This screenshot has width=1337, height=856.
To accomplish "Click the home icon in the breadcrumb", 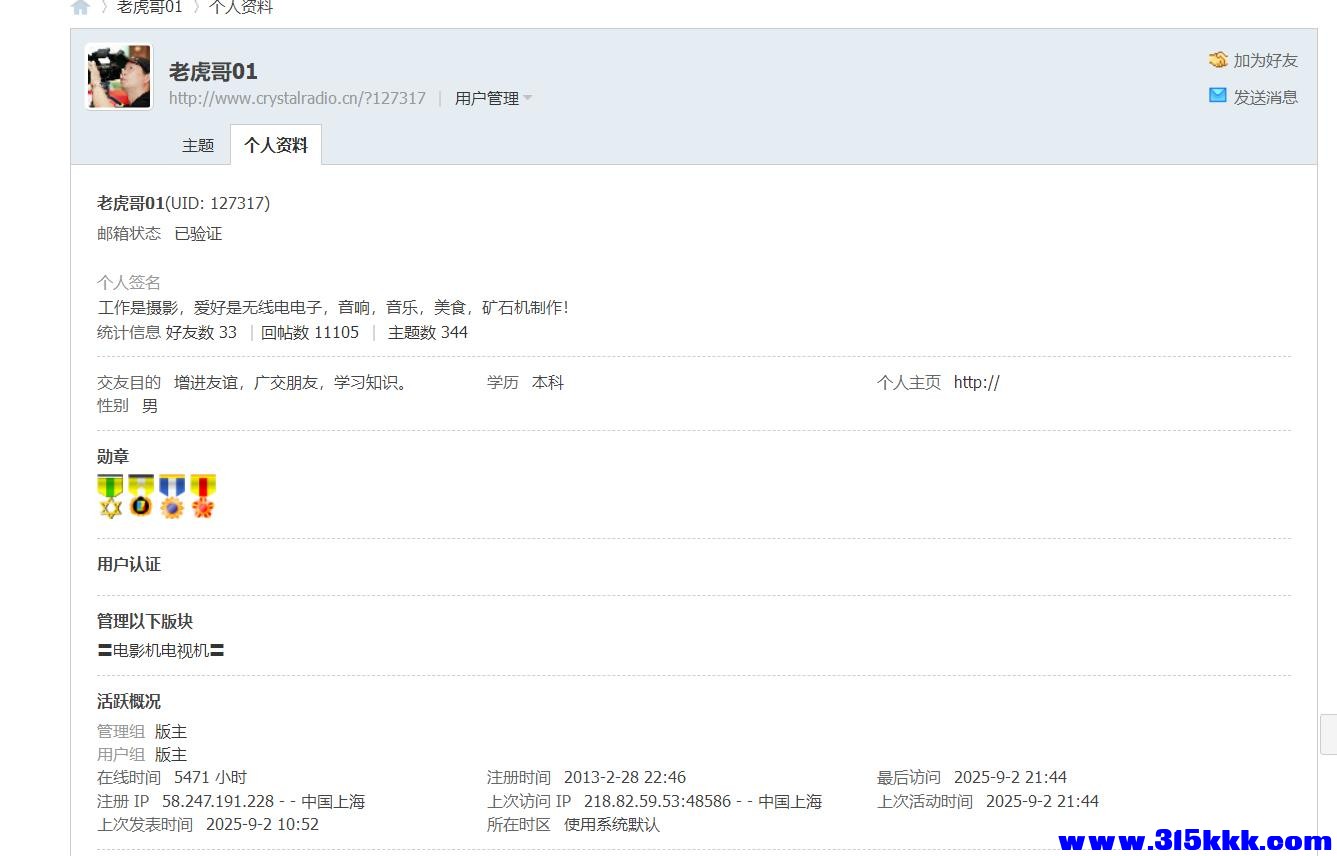I will tap(80, 8).
